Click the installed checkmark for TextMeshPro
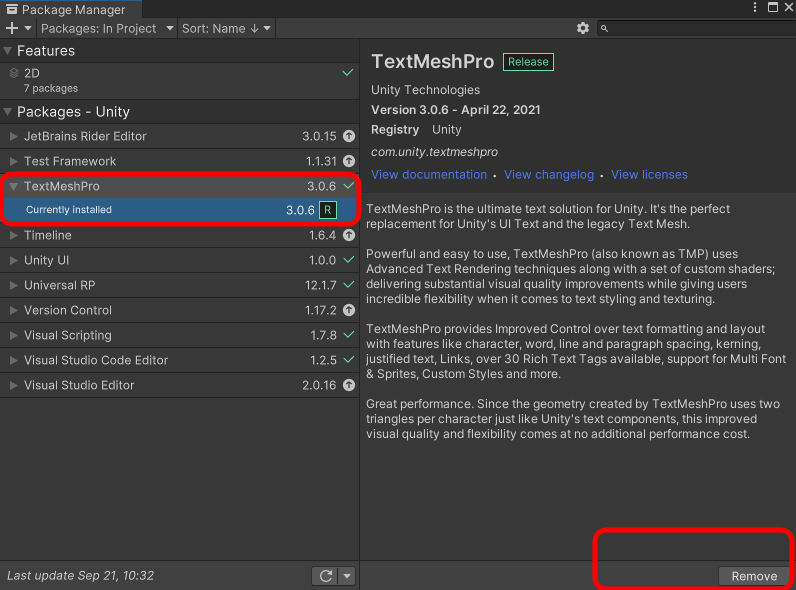This screenshot has height=590, width=796. pyautogui.click(x=349, y=186)
